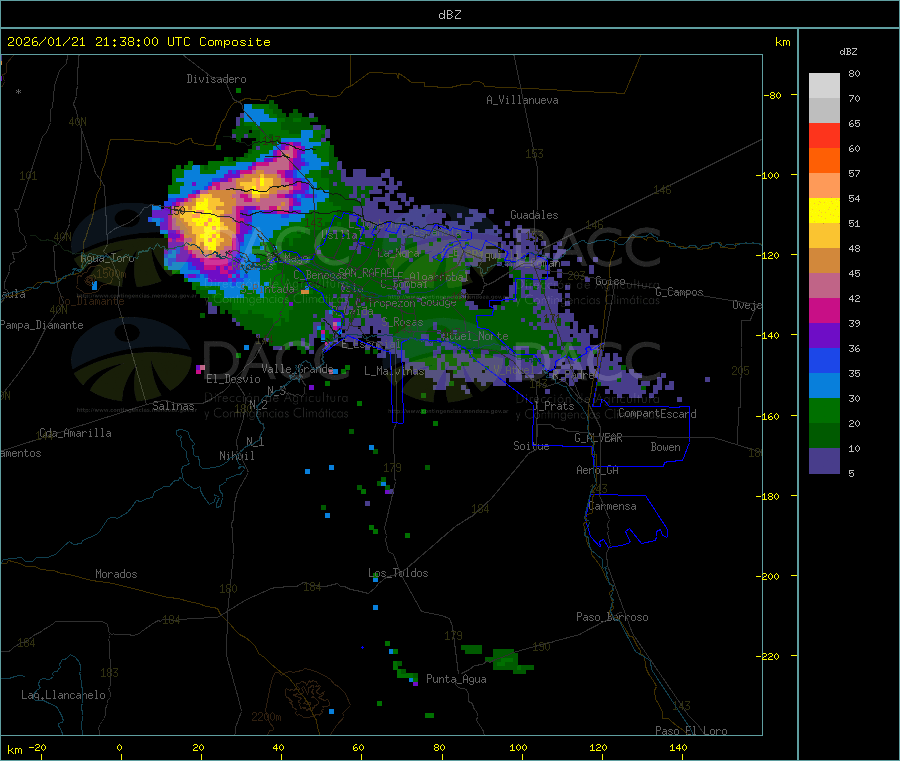
Task: Pick the royal blue swatch between 36 and 35
Action: pyautogui.click(x=824, y=360)
